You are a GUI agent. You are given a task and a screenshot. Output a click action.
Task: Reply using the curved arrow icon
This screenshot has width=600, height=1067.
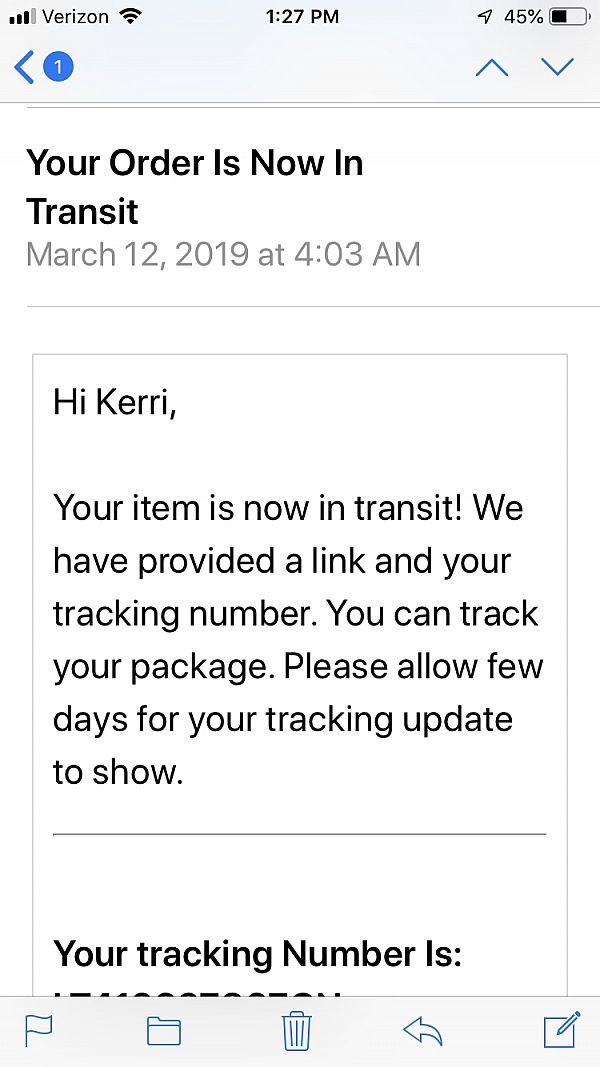tap(422, 1031)
